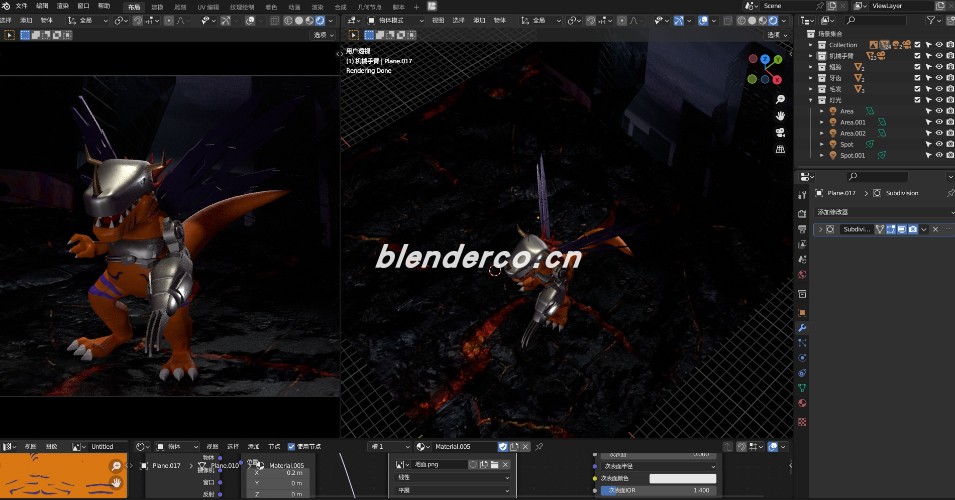Click Material.005 name field in node editor

pos(465,446)
